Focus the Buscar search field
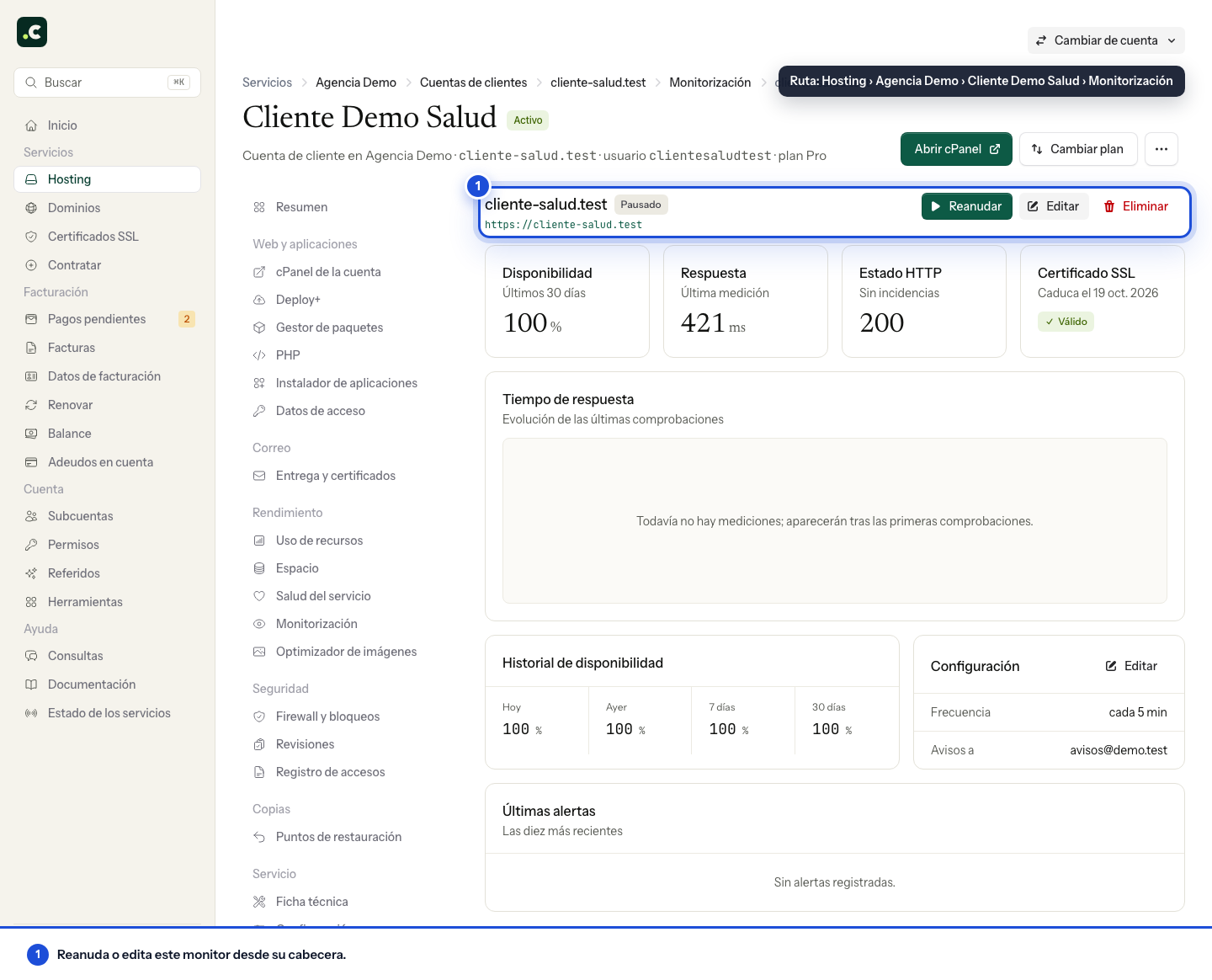 coord(107,83)
